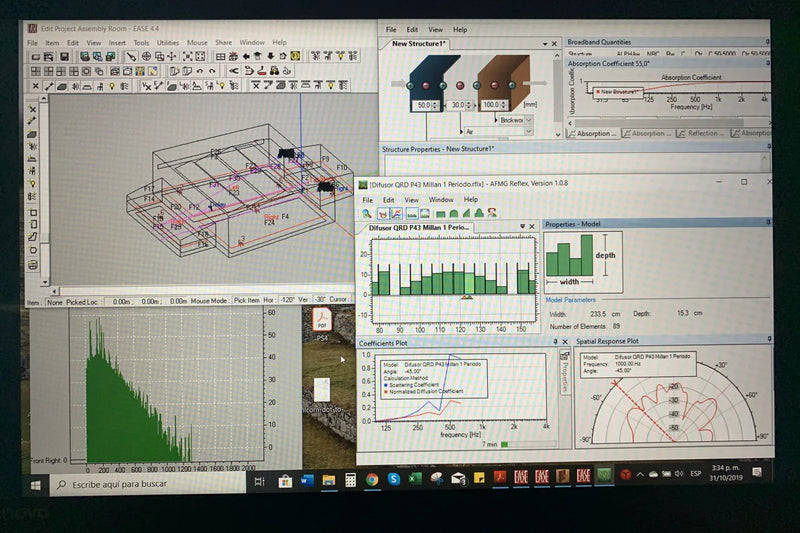The image size is (800, 533).
Task: Select the first Absorption tab below the plot
Action: click(x=593, y=133)
